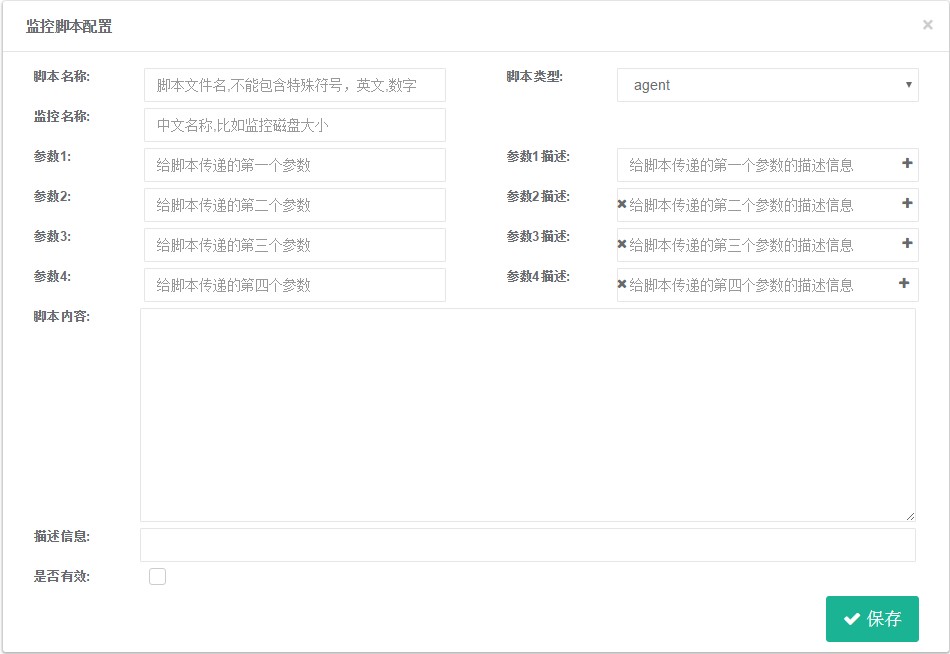Click into the 参数3 input field
The width and height of the screenshot is (950, 654).
[294, 245]
